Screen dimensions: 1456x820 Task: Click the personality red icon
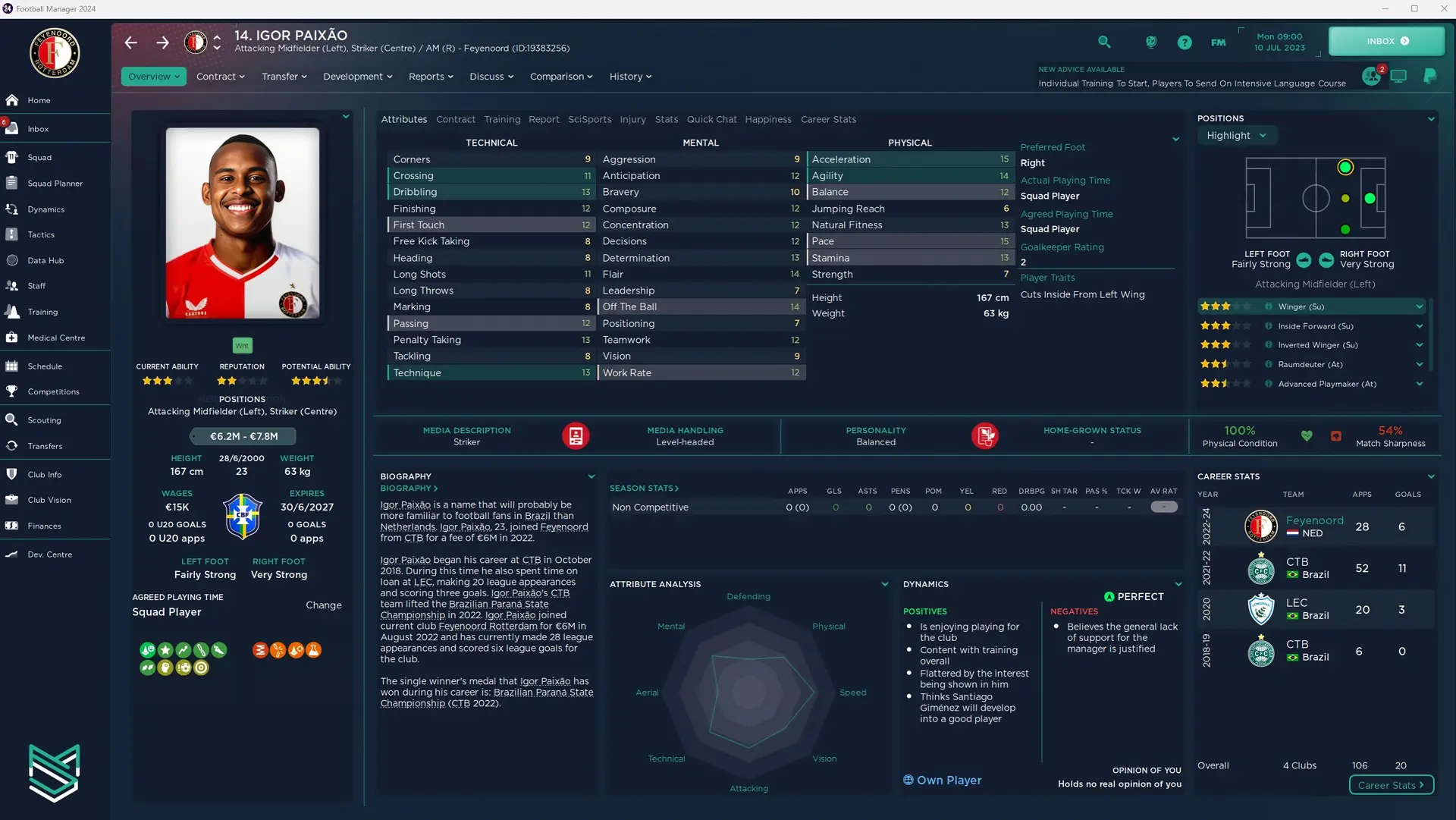tap(985, 436)
